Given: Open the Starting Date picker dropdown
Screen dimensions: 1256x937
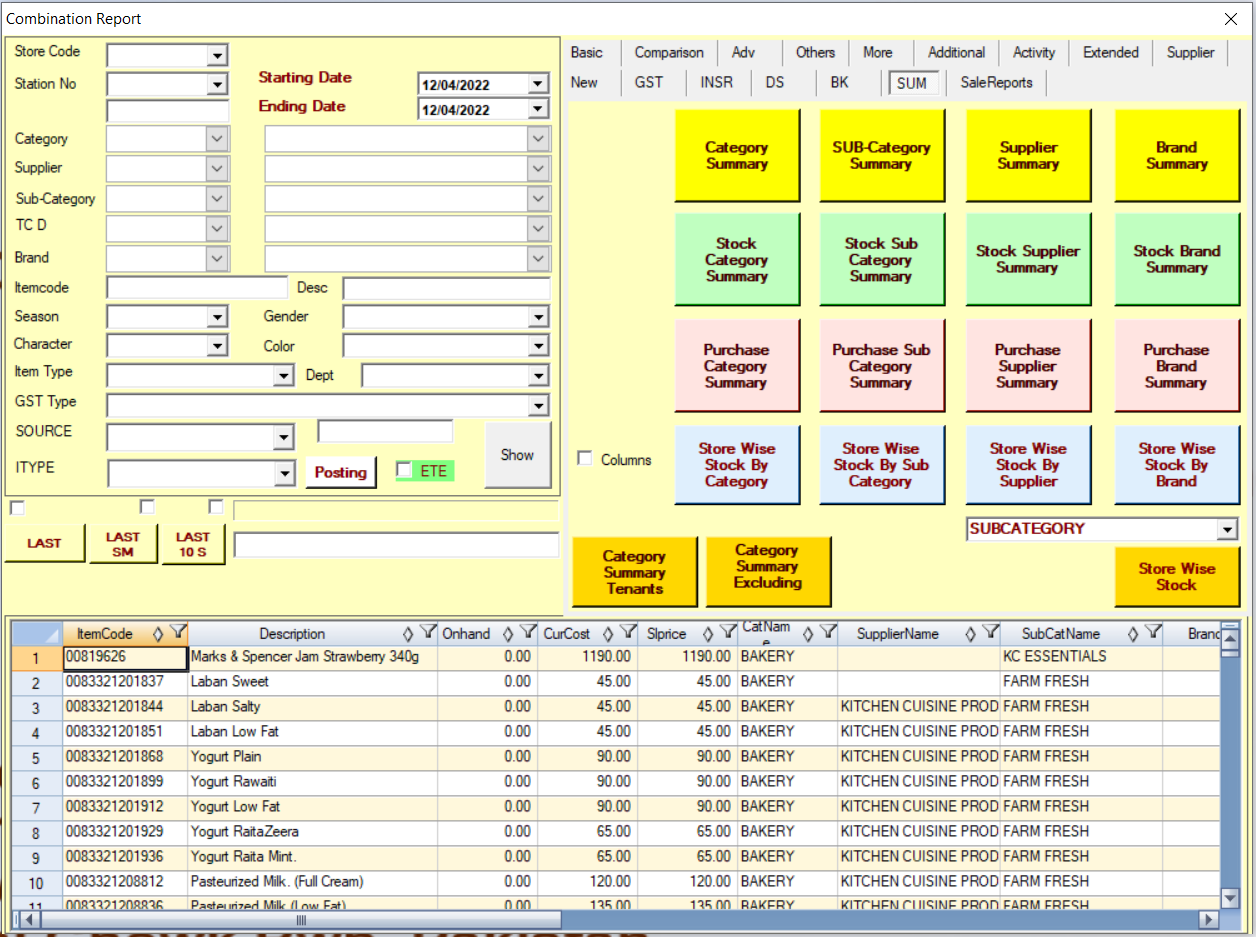Looking at the screenshot, I should click(539, 84).
